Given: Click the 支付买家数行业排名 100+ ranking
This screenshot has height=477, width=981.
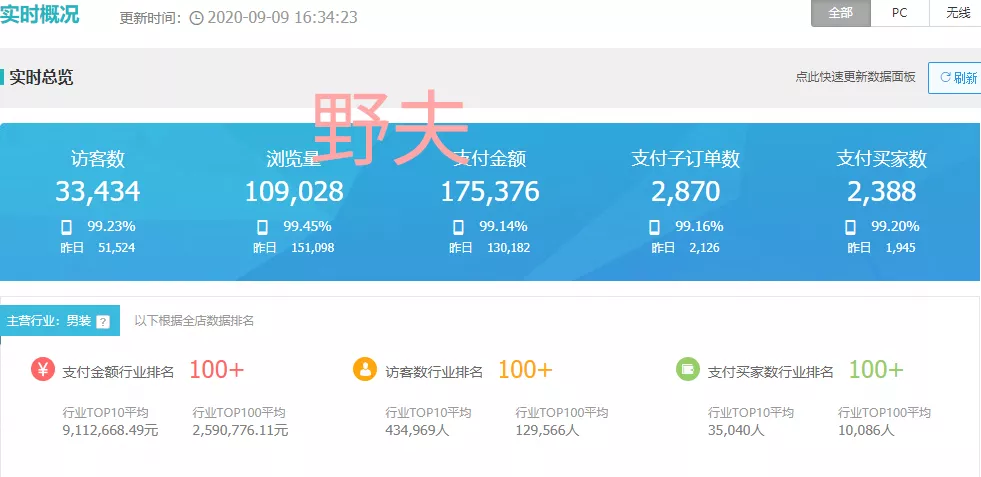Looking at the screenshot, I should [x=876, y=370].
